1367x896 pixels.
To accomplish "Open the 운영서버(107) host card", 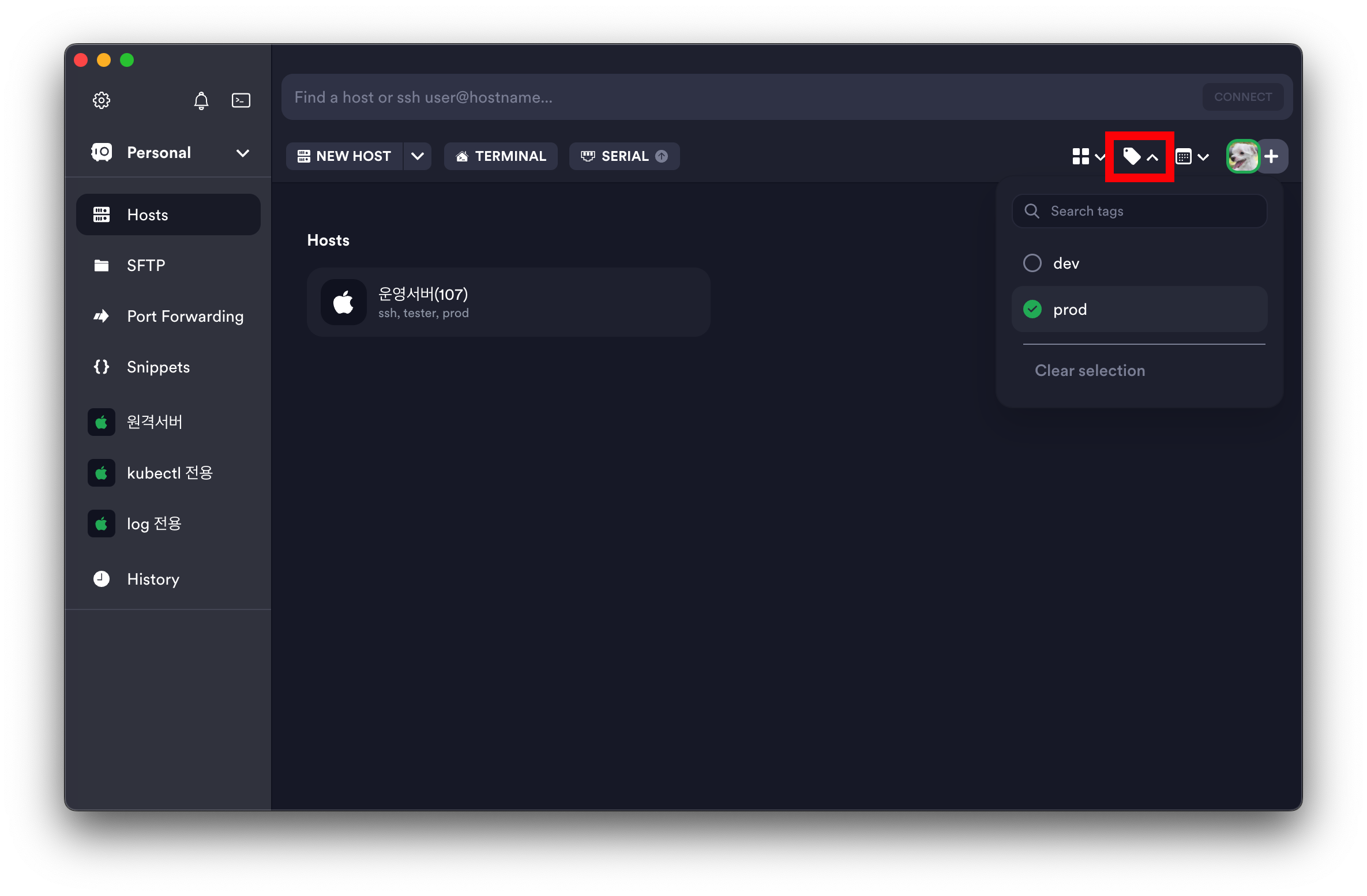I will pyautogui.click(x=508, y=302).
